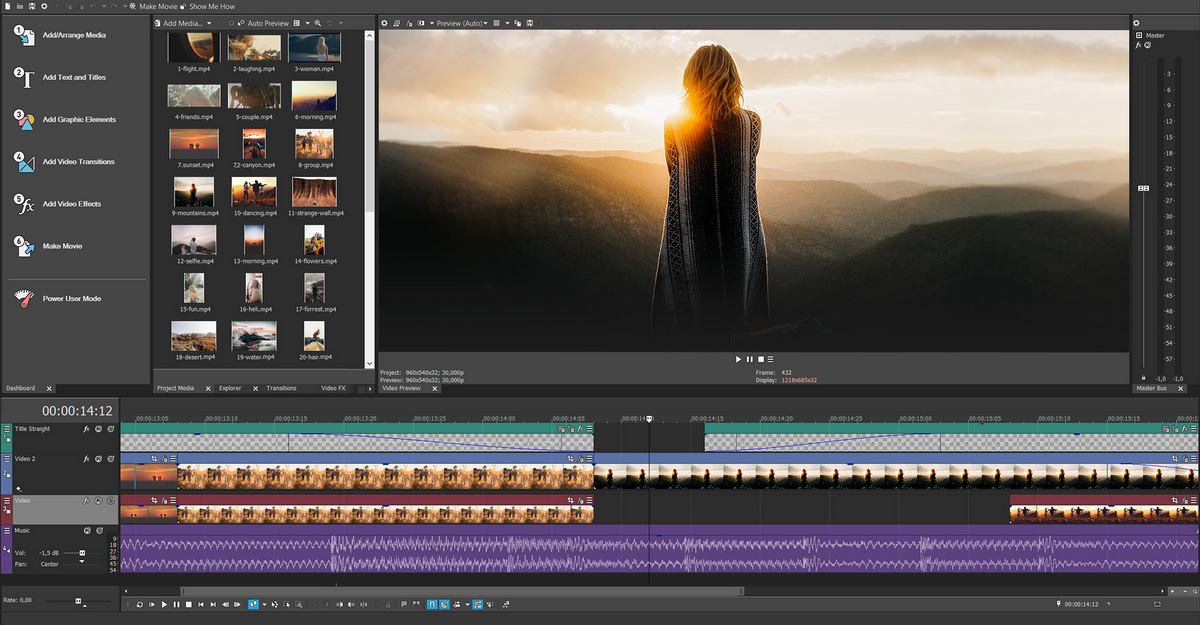
Task: Open the Pan dropdown on the Music track
Action: pos(81,563)
